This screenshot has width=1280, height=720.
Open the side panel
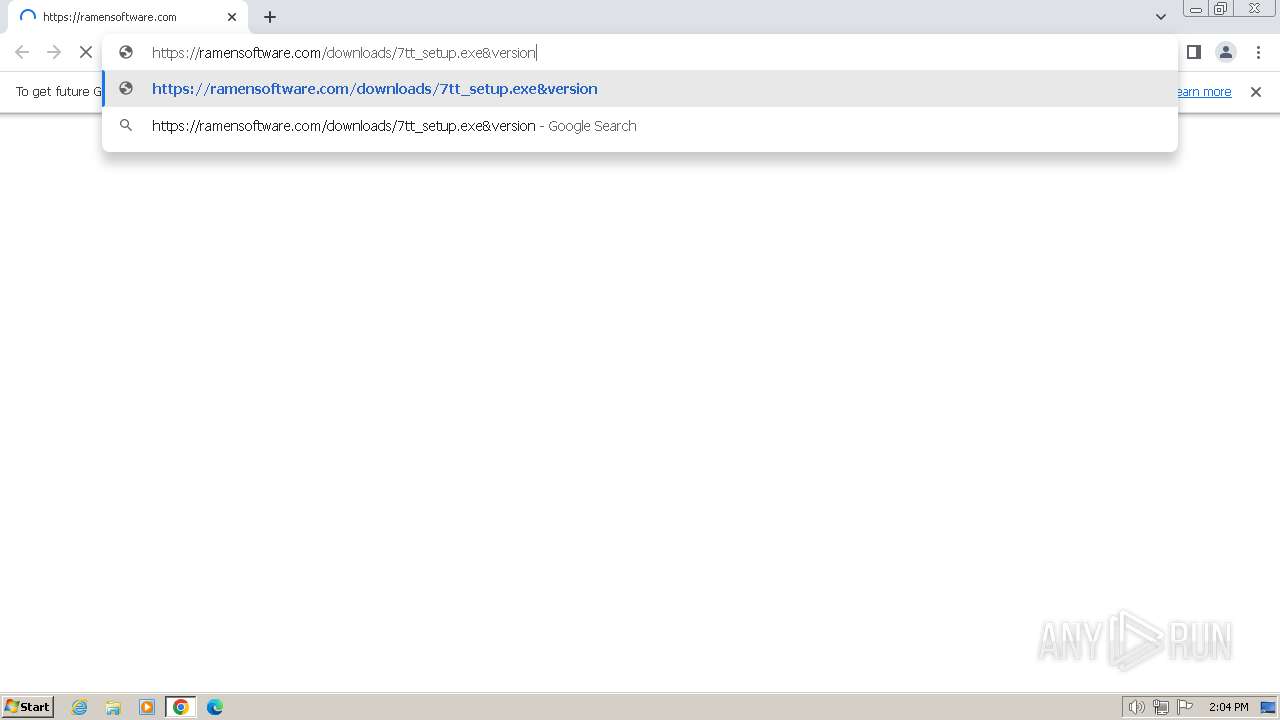coord(1194,52)
